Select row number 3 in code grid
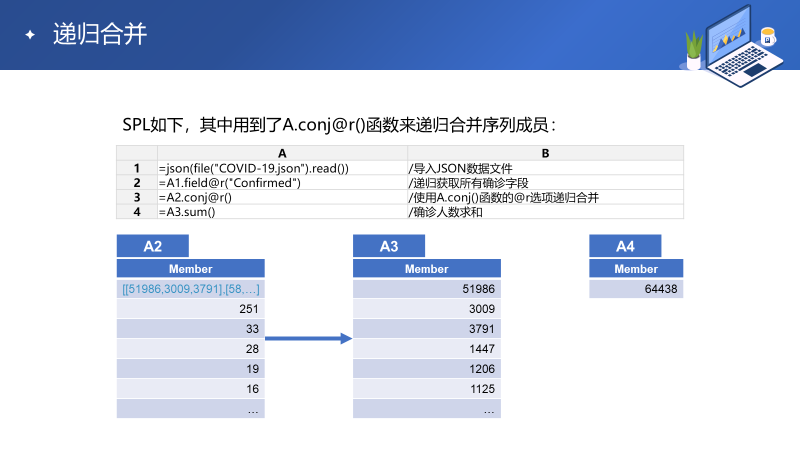The image size is (800, 450). click(x=137, y=197)
